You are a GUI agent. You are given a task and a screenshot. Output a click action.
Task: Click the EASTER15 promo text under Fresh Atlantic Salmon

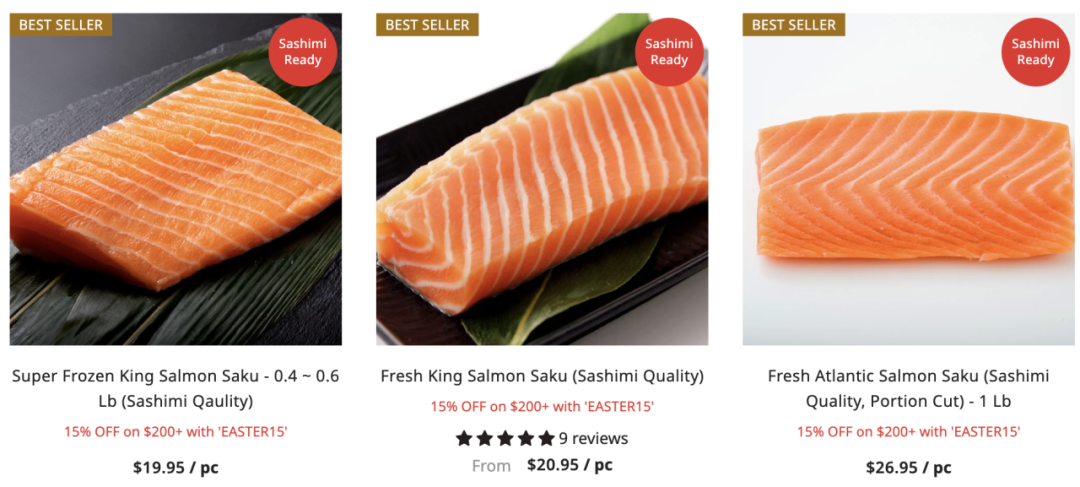pos(908,433)
